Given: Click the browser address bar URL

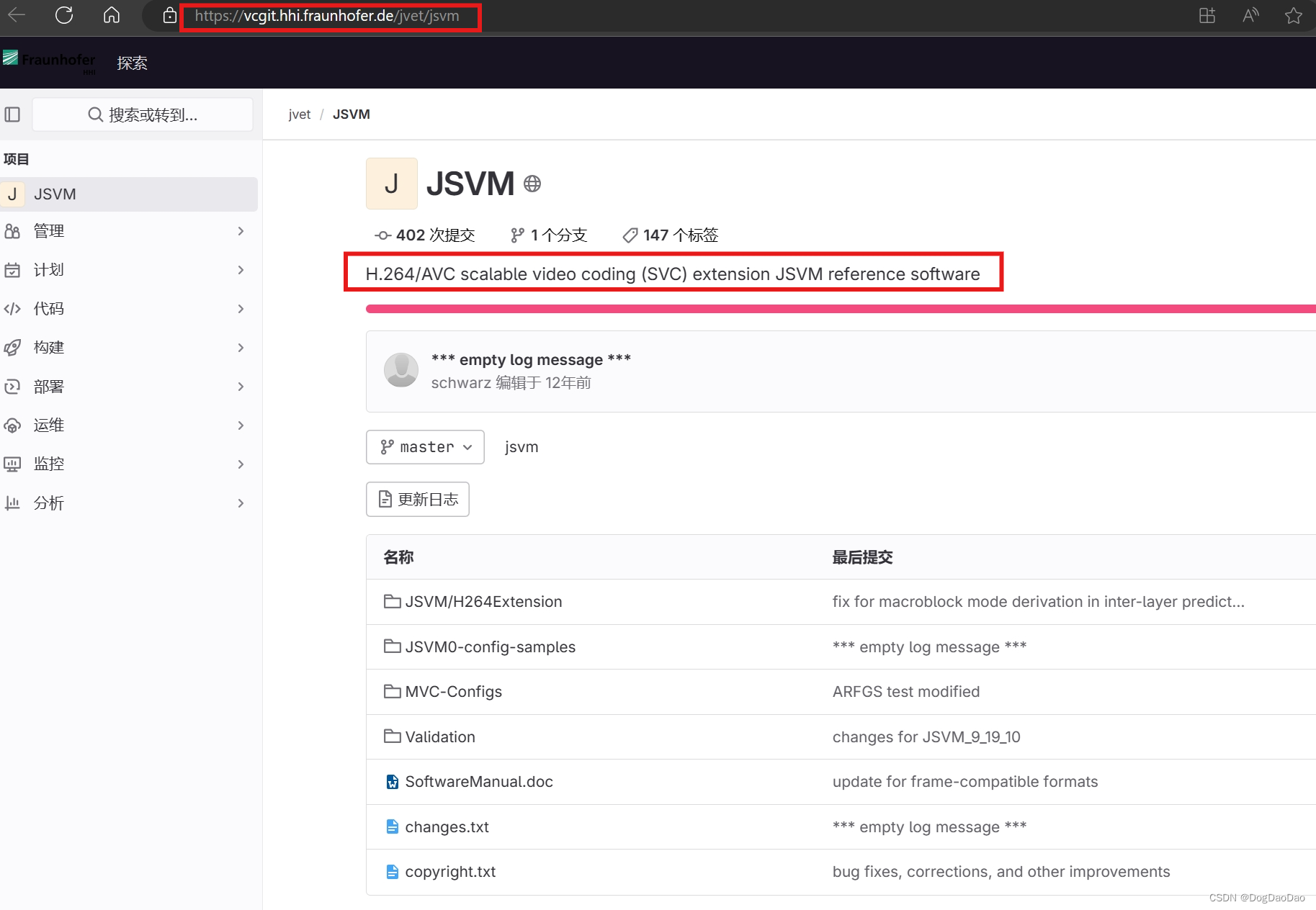Looking at the screenshot, I should [327, 16].
